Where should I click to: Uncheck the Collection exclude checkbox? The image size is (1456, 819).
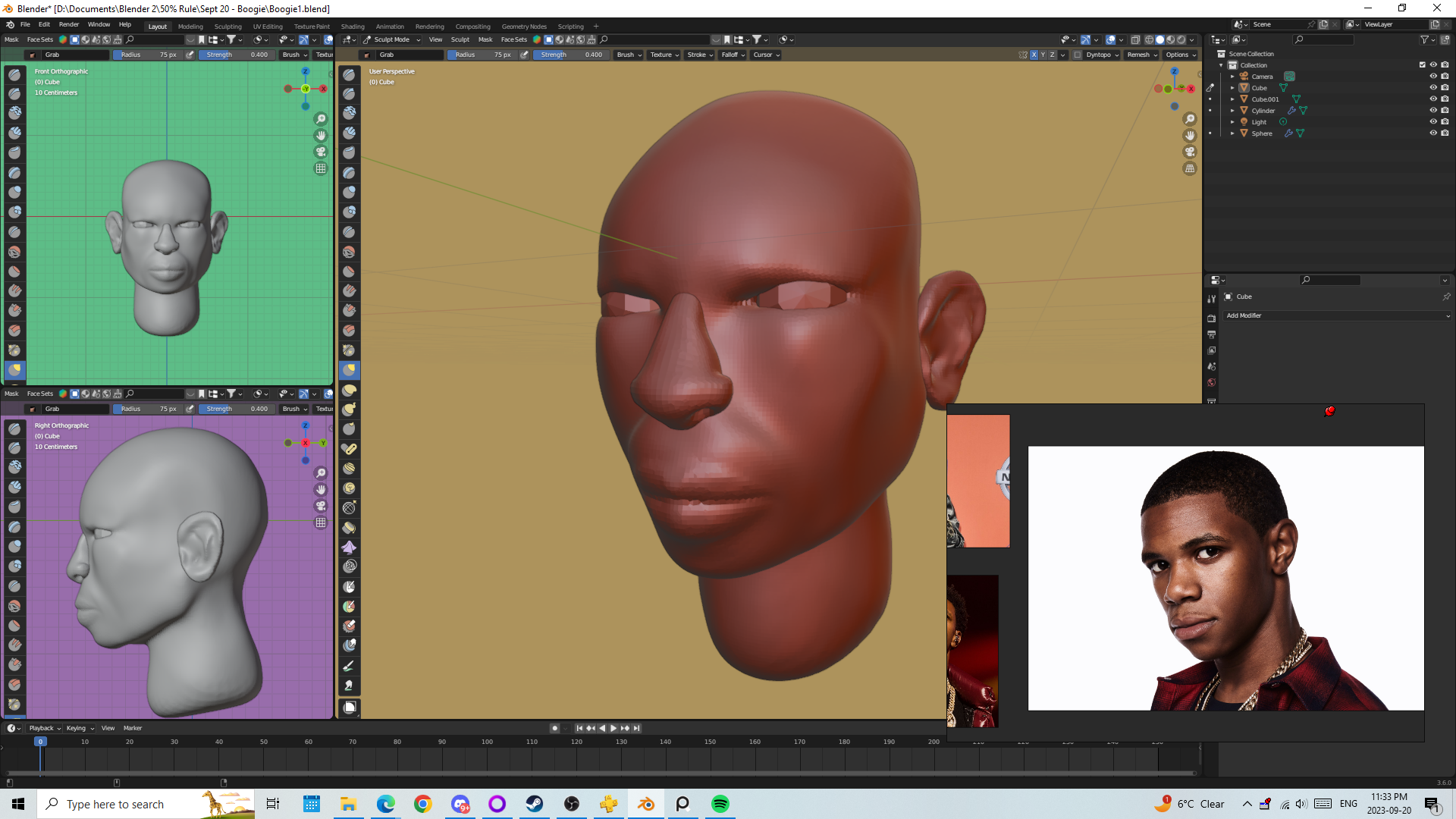[x=1423, y=65]
